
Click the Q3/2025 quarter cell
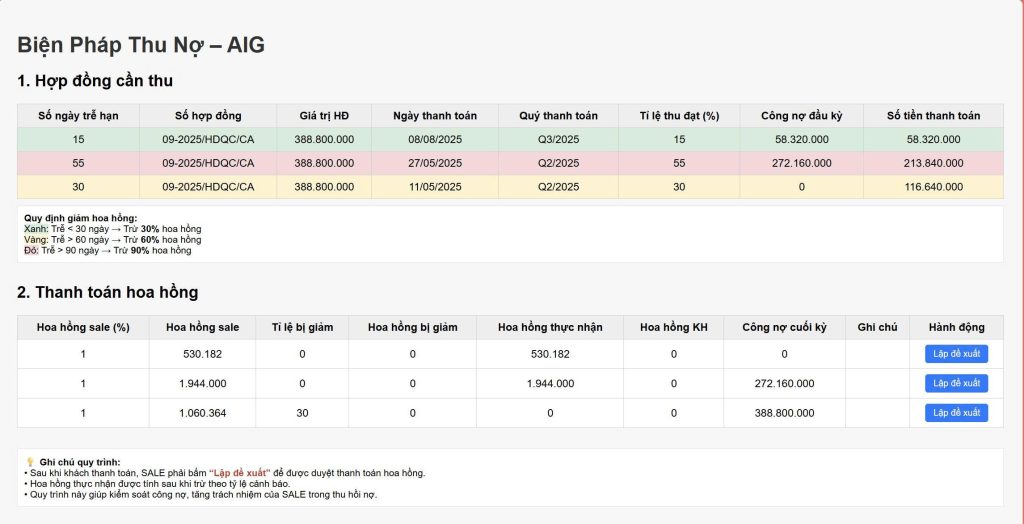click(x=558, y=139)
